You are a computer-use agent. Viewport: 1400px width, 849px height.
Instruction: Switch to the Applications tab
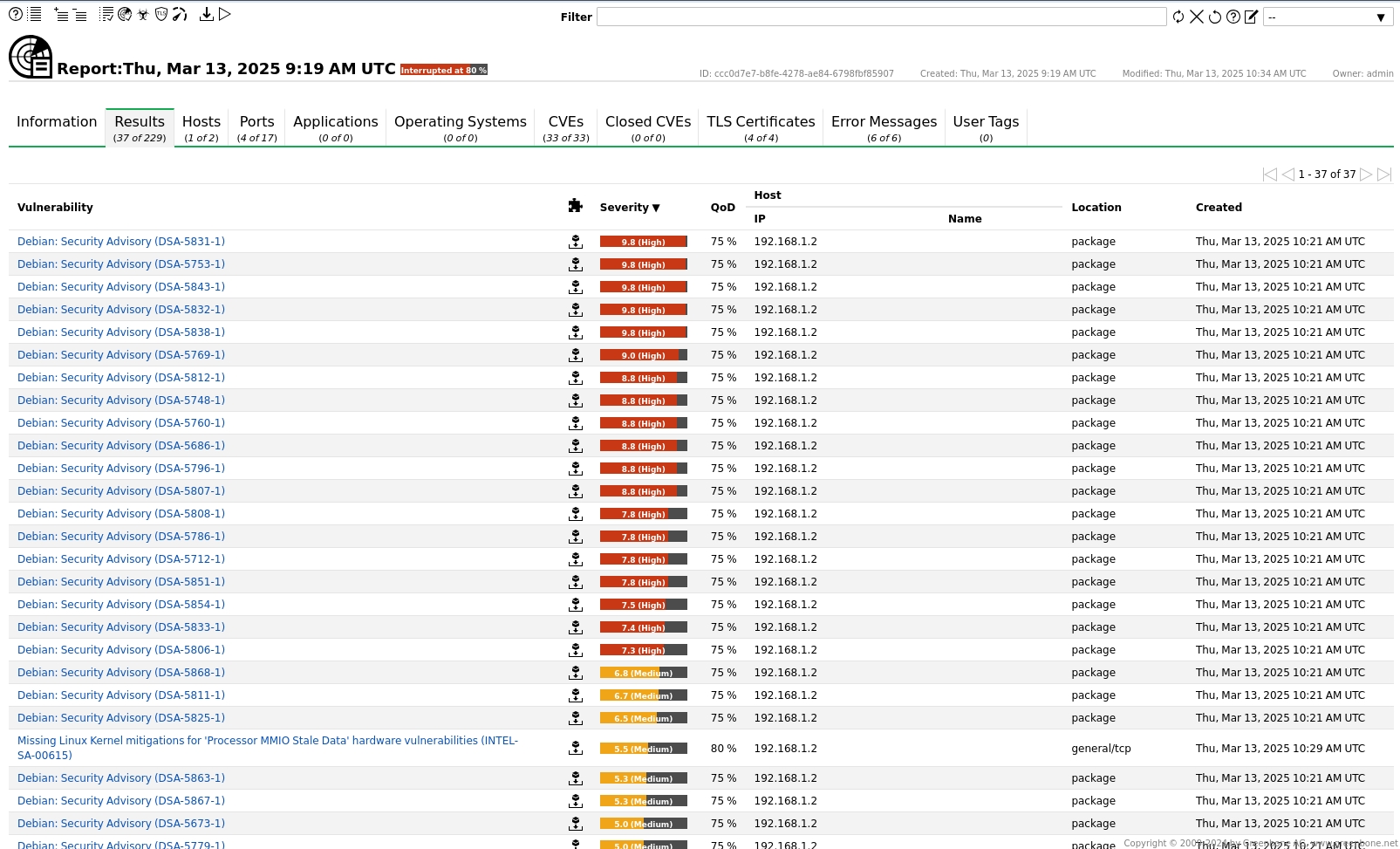pyautogui.click(x=336, y=127)
